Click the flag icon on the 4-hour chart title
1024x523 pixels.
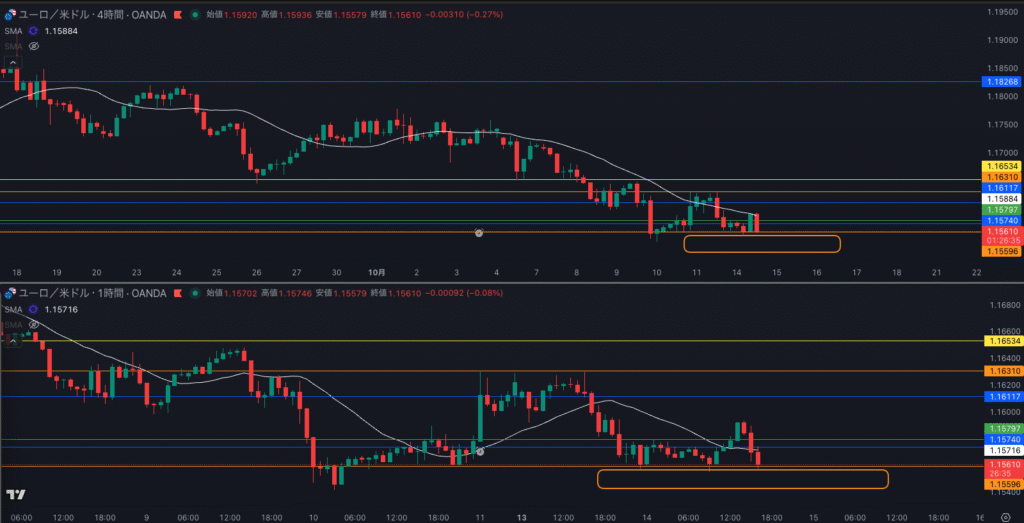[x=178, y=15]
